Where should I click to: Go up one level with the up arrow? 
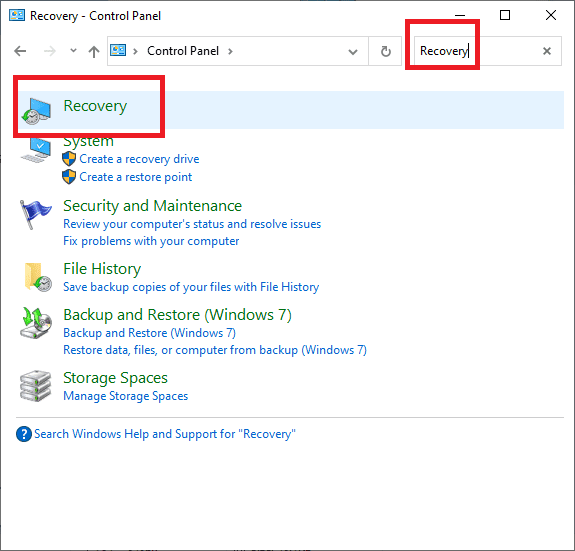[94, 51]
